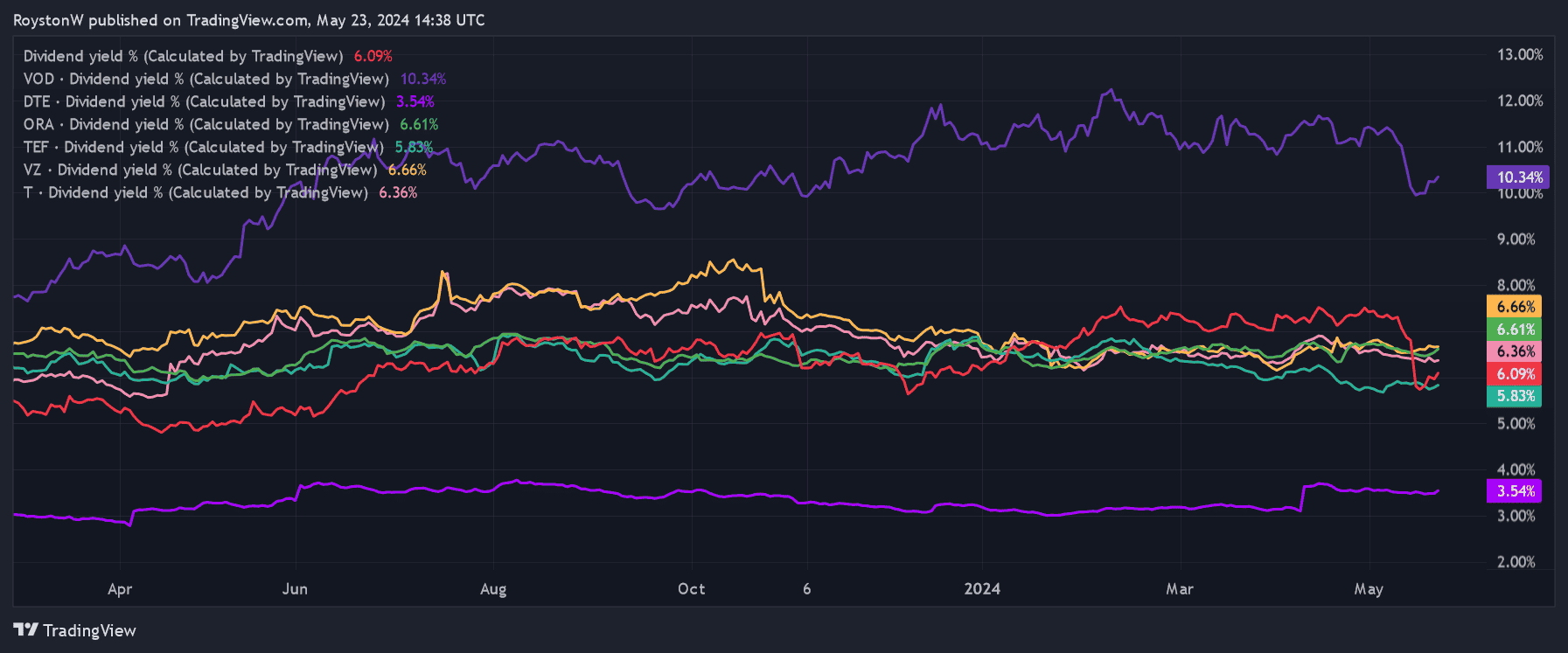Click the 13.00% label on price axis
This screenshot has width=1568, height=653.
pyautogui.click(x=1520, y=54)
